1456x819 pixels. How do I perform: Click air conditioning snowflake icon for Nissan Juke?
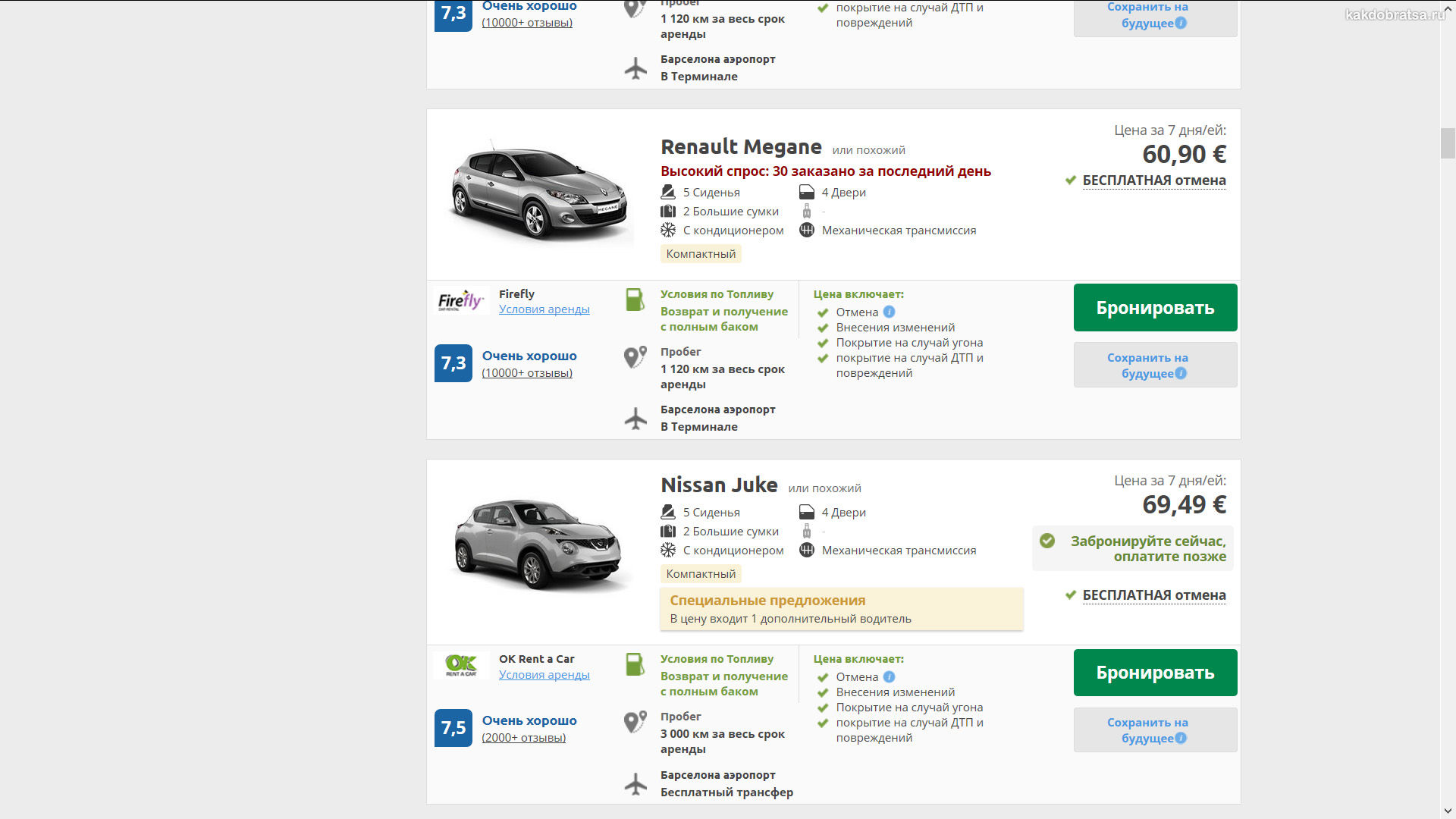point(667,550)
